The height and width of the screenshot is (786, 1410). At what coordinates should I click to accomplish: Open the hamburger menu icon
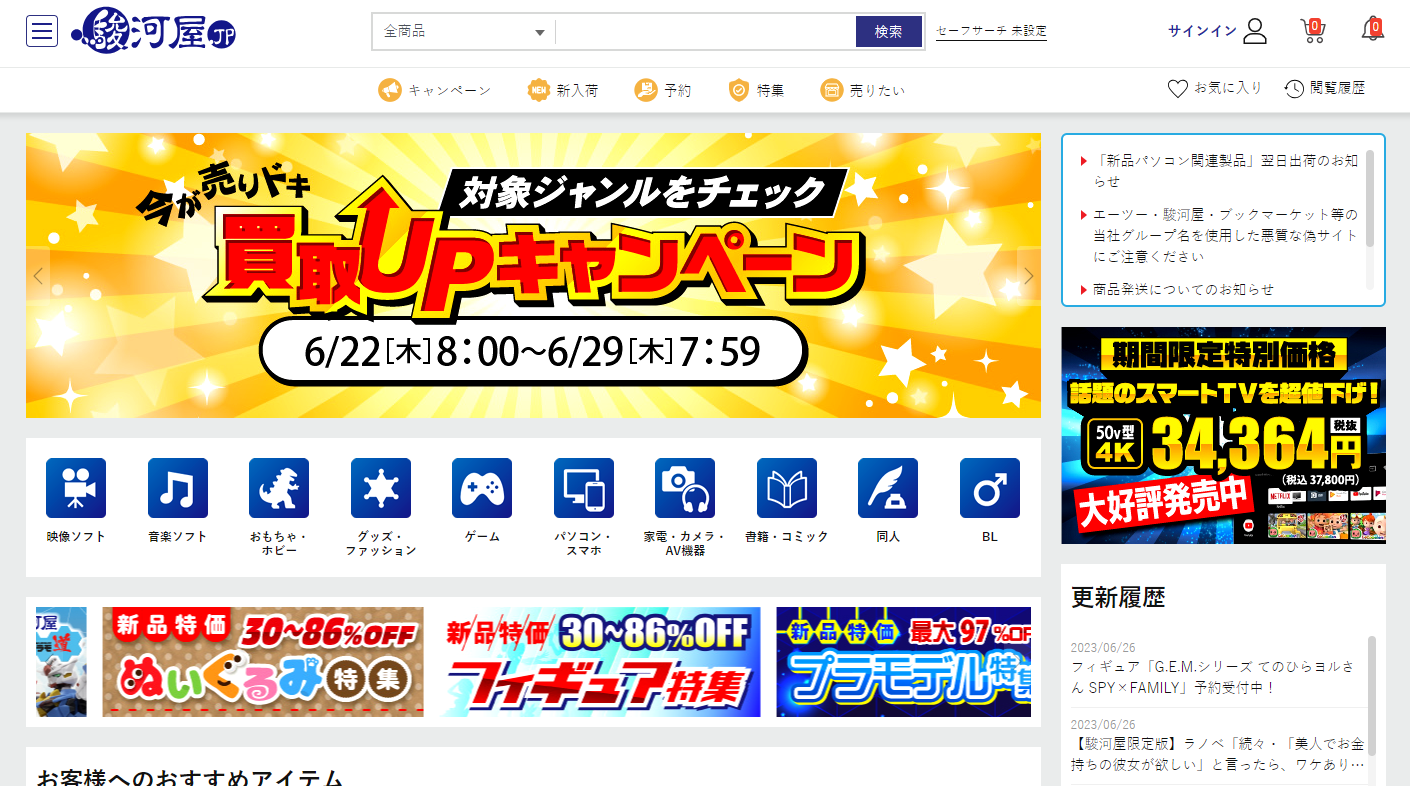pos(41,31)
